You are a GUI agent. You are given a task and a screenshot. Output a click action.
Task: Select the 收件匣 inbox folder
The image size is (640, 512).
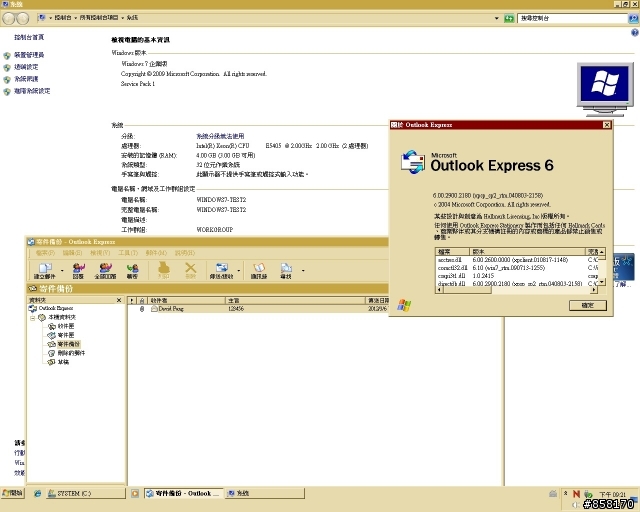[61, 326]
